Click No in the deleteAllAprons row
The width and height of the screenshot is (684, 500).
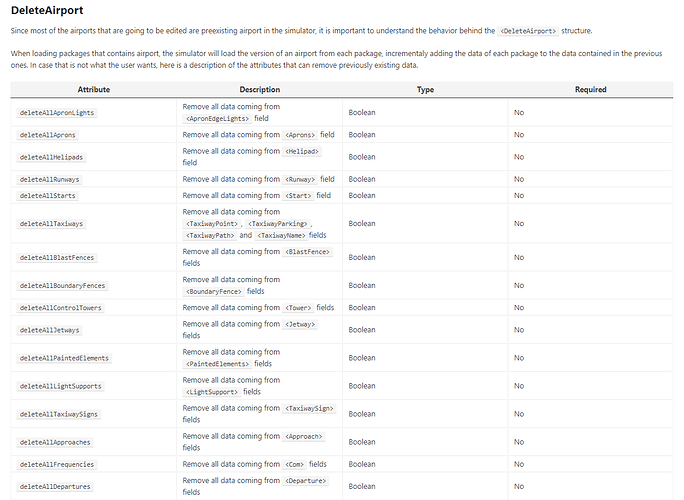tap(519, 135)
